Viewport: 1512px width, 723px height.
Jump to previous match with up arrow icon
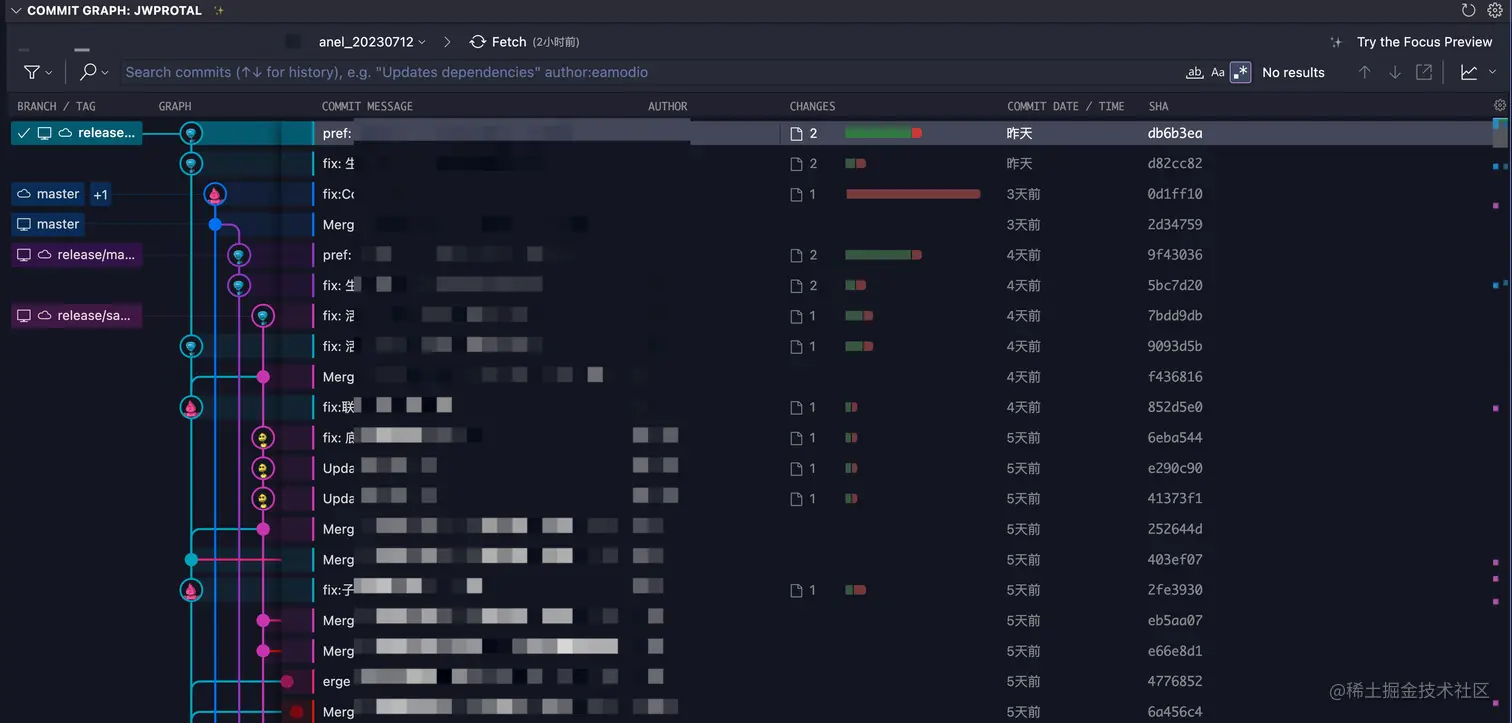click(1364, 72)
